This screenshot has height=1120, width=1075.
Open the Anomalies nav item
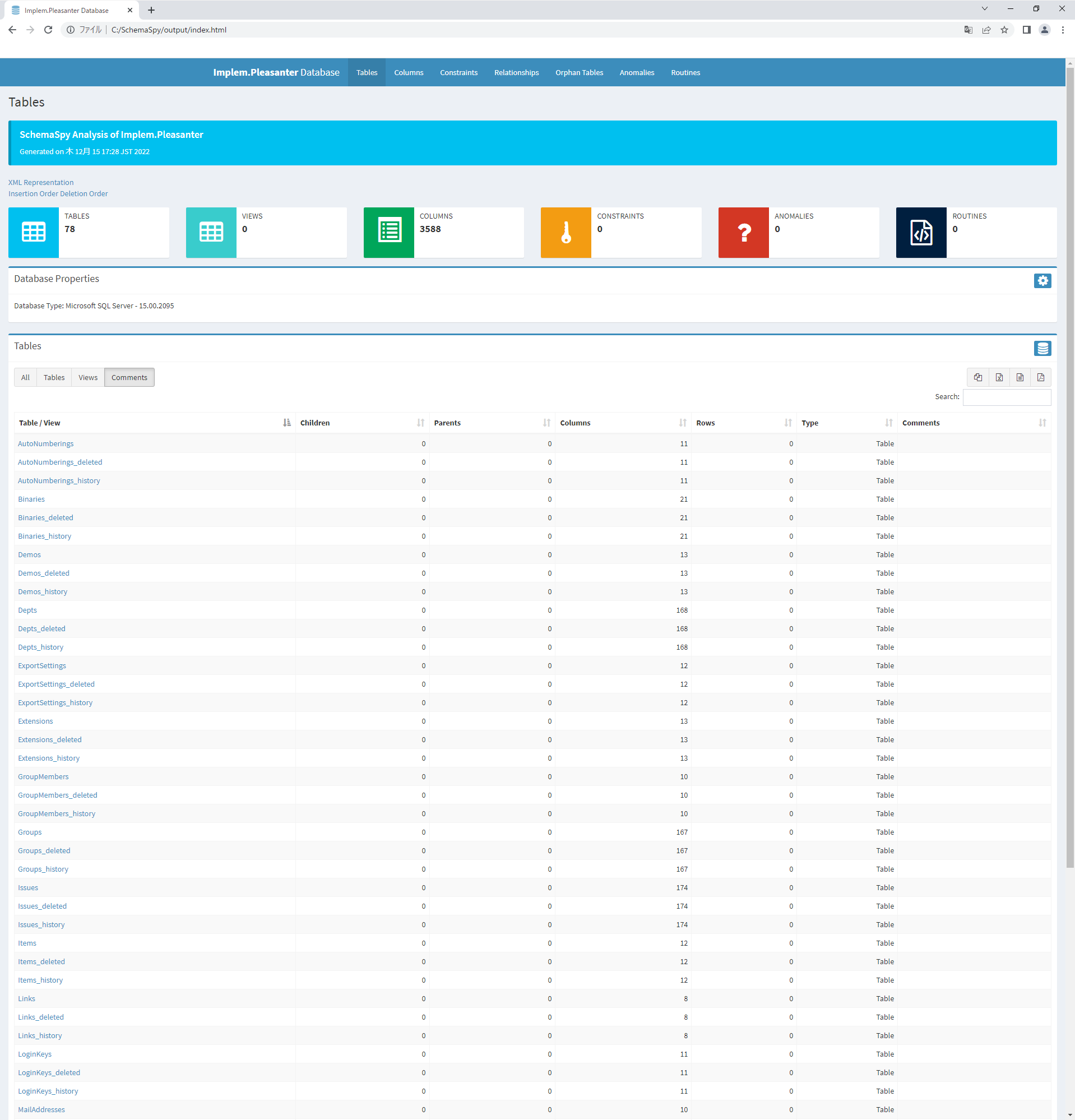pos(637,72)
